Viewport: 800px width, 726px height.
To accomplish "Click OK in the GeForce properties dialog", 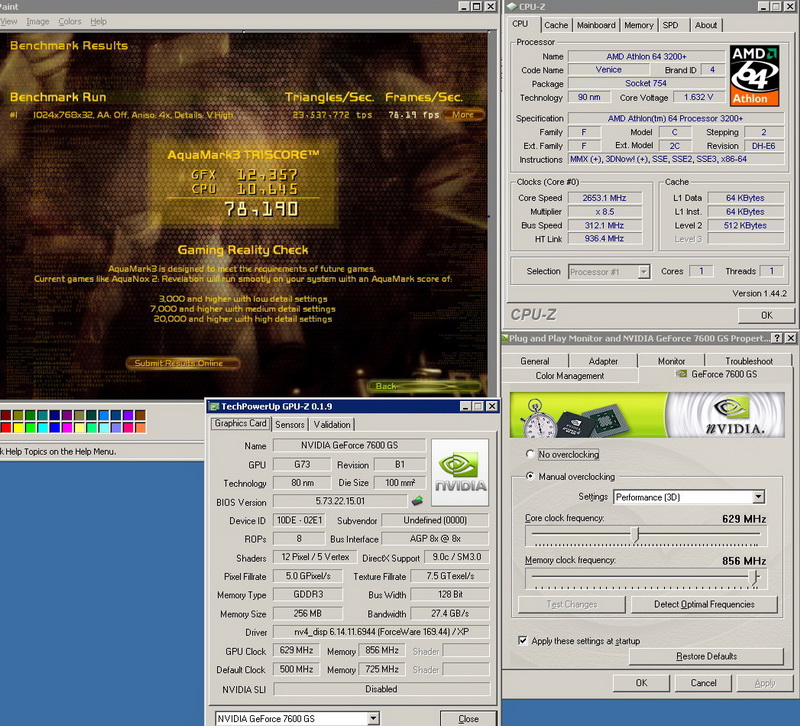I will pos(641,683).
